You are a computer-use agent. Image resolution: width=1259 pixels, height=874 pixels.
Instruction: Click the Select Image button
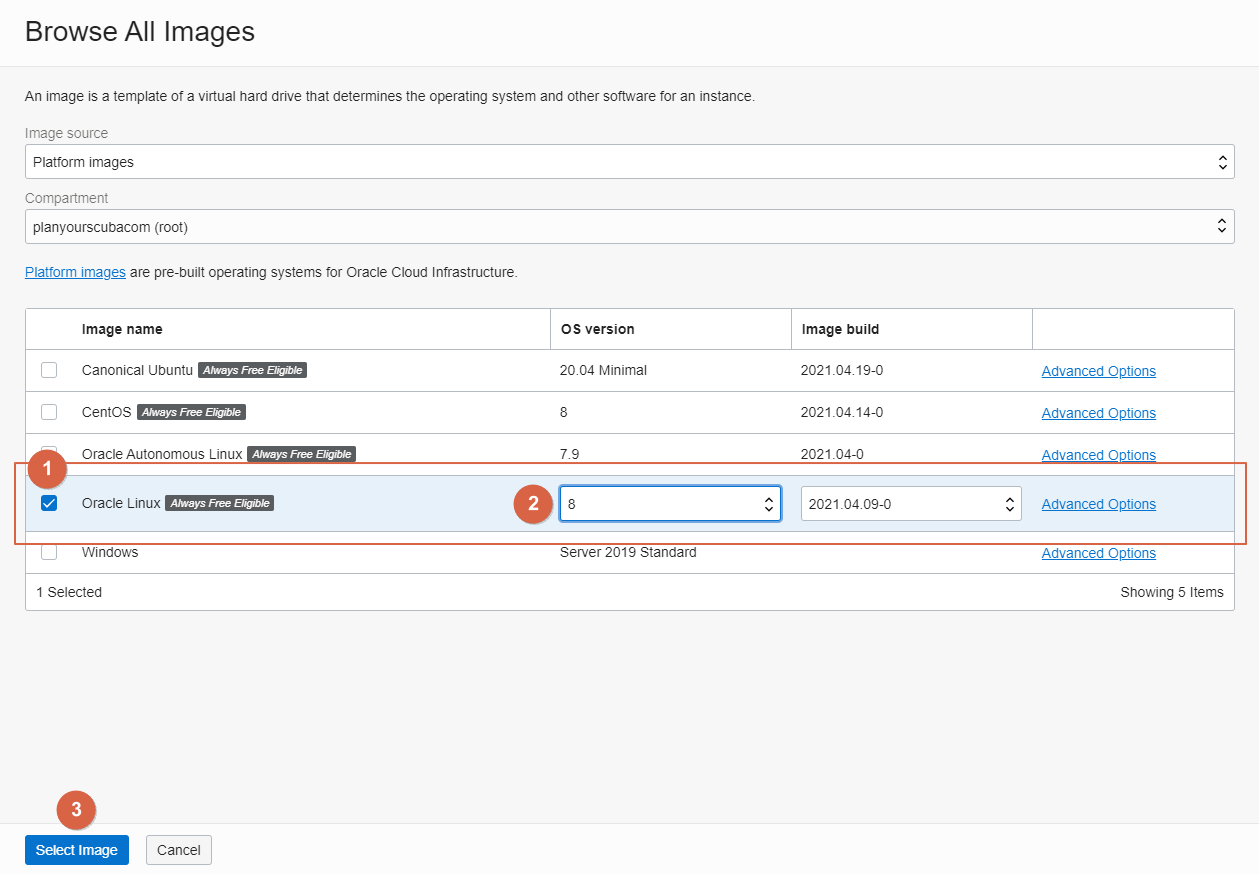point(77,850)
